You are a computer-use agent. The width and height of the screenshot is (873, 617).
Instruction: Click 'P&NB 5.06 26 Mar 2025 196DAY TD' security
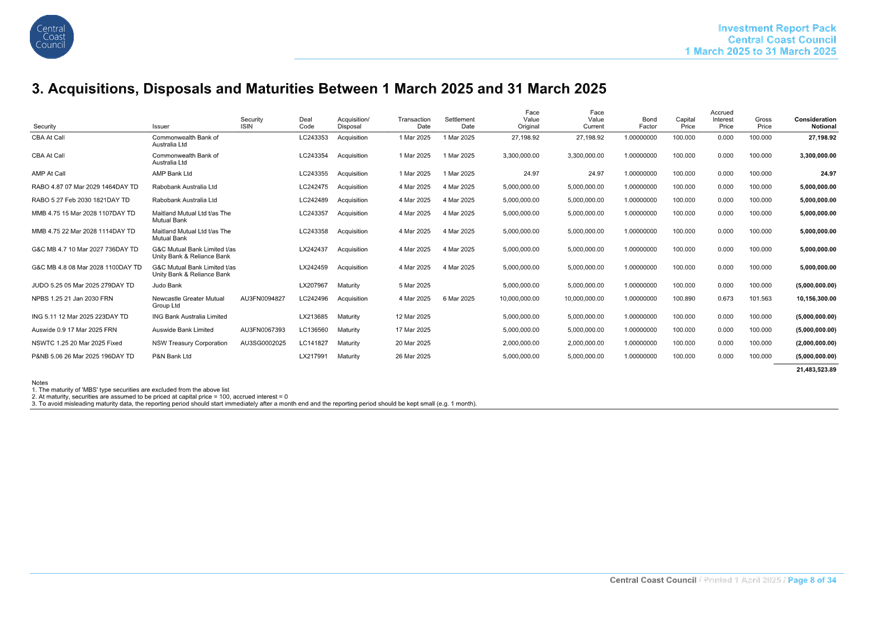83,356
